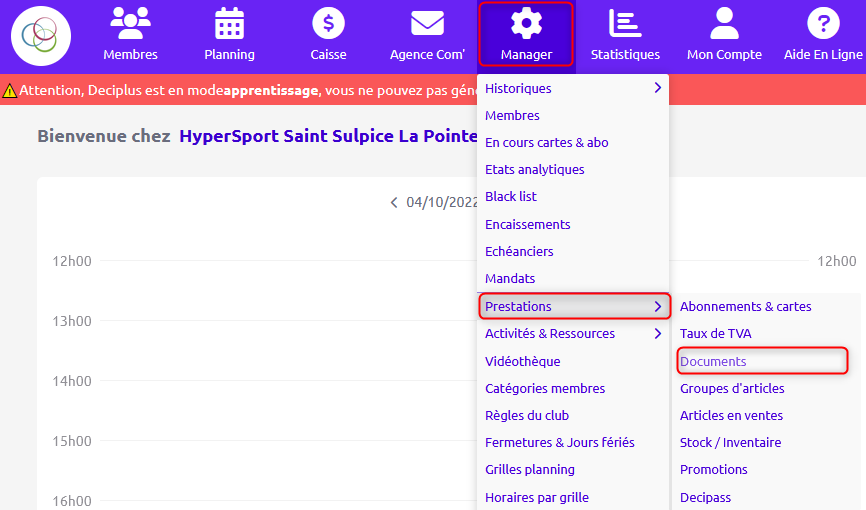Open Promotions submenu item

click(x=714, y=470)
